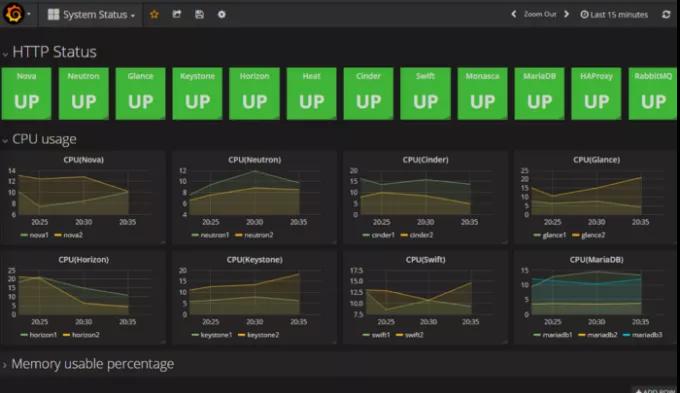The image size is (680, 393).
Task: Open the CPU(Swift) panel title menu
Action: (x=425, y=259)
